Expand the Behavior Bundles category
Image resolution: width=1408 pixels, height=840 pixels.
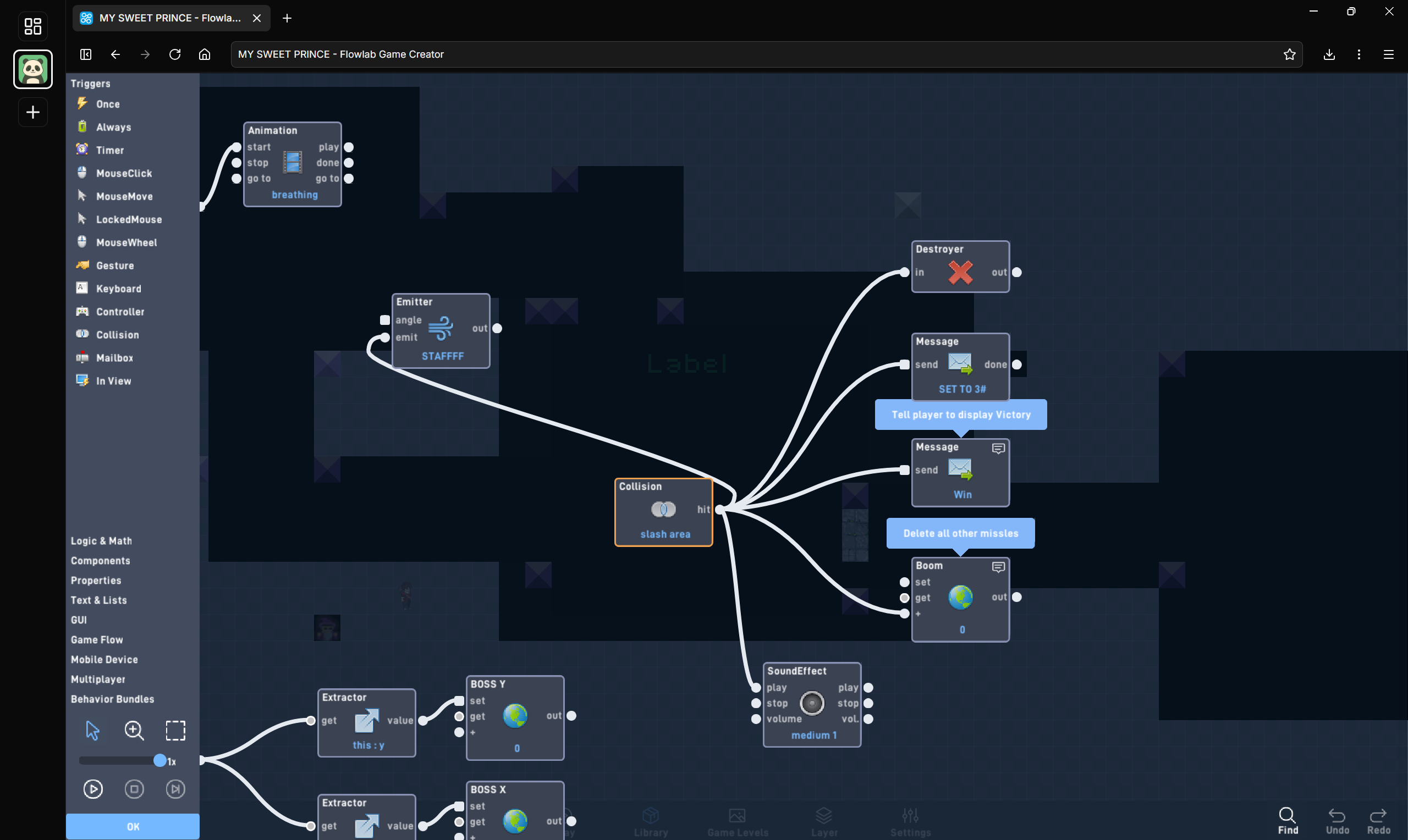click(x=112, y=699)
